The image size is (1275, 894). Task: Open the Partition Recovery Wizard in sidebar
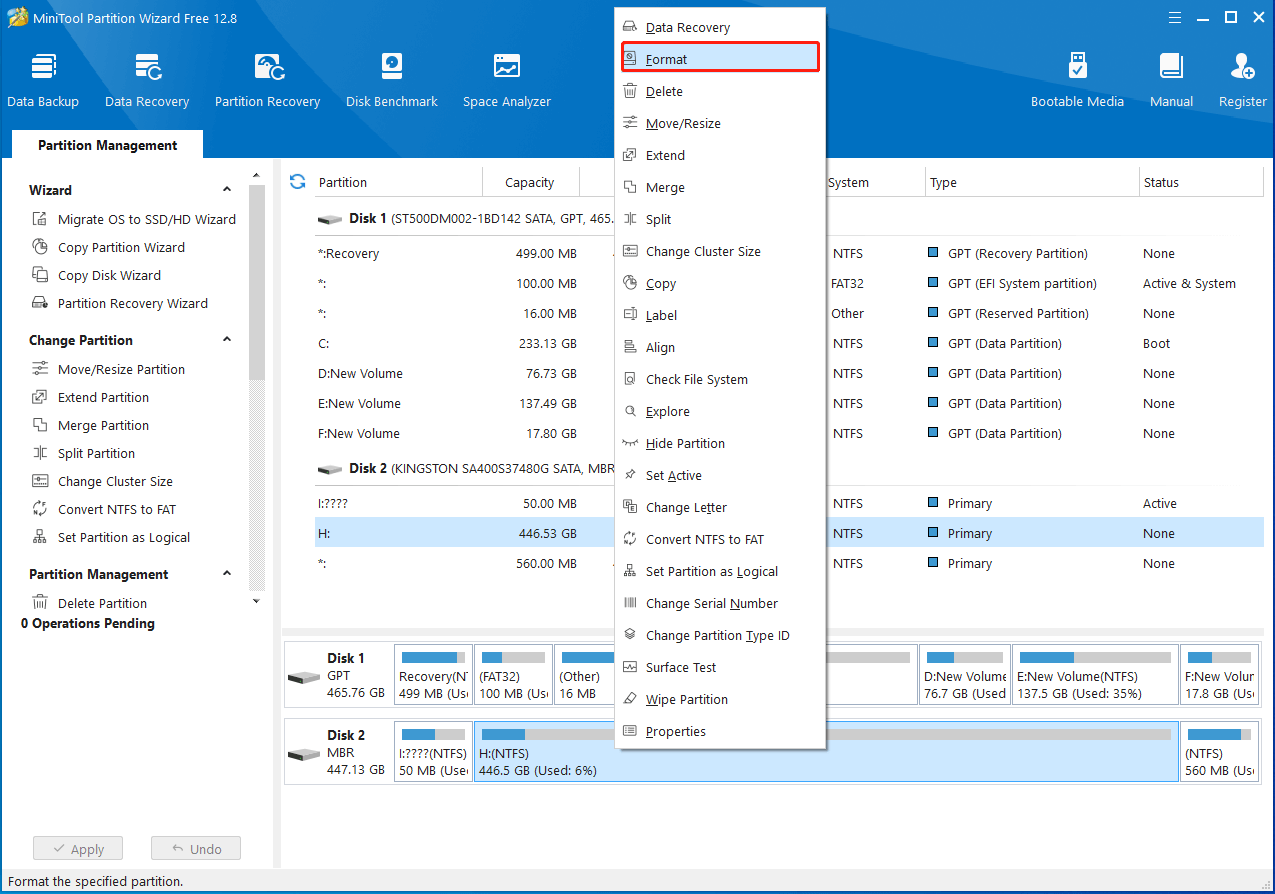click(120, 303)
